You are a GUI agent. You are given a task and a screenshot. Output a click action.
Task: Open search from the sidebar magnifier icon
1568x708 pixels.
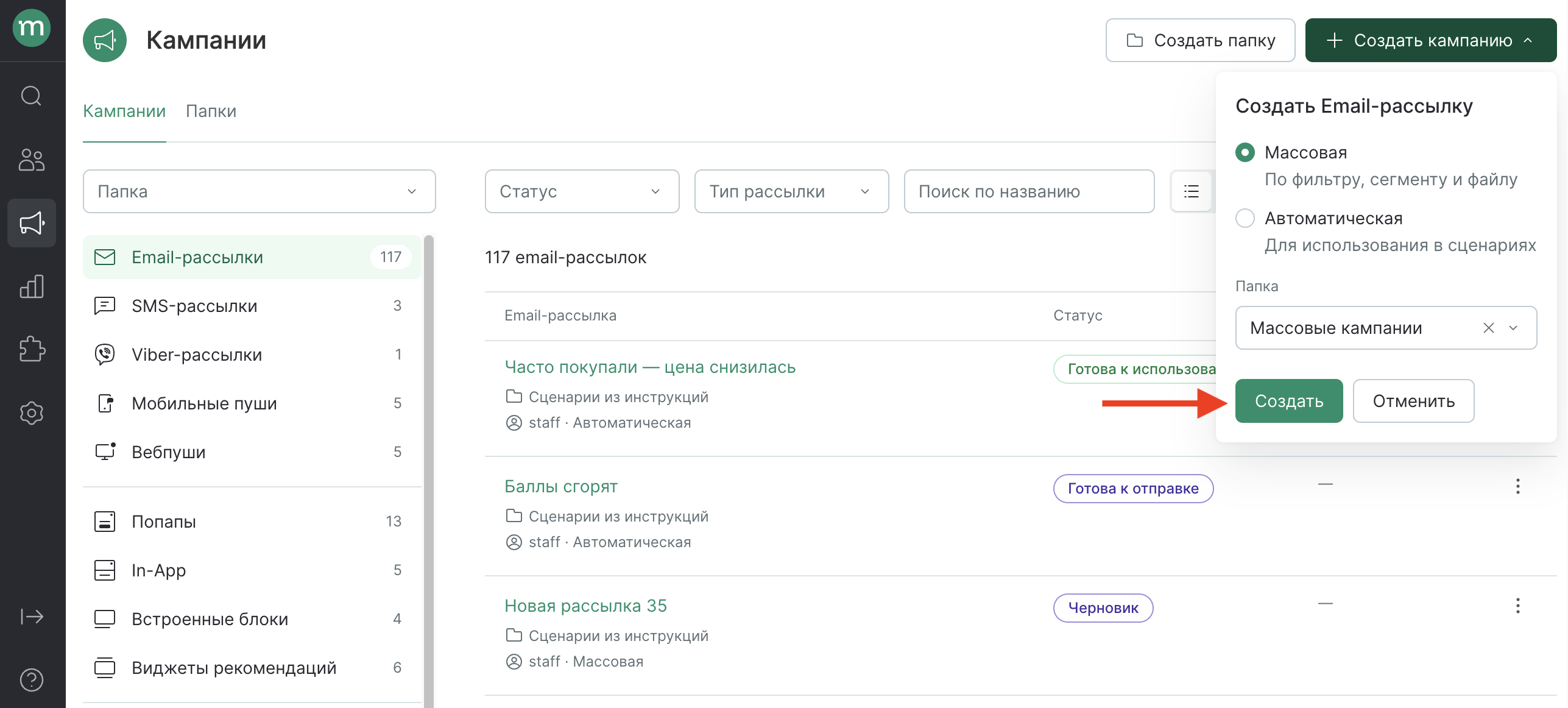pyautogui.click(x=32, y=96)
